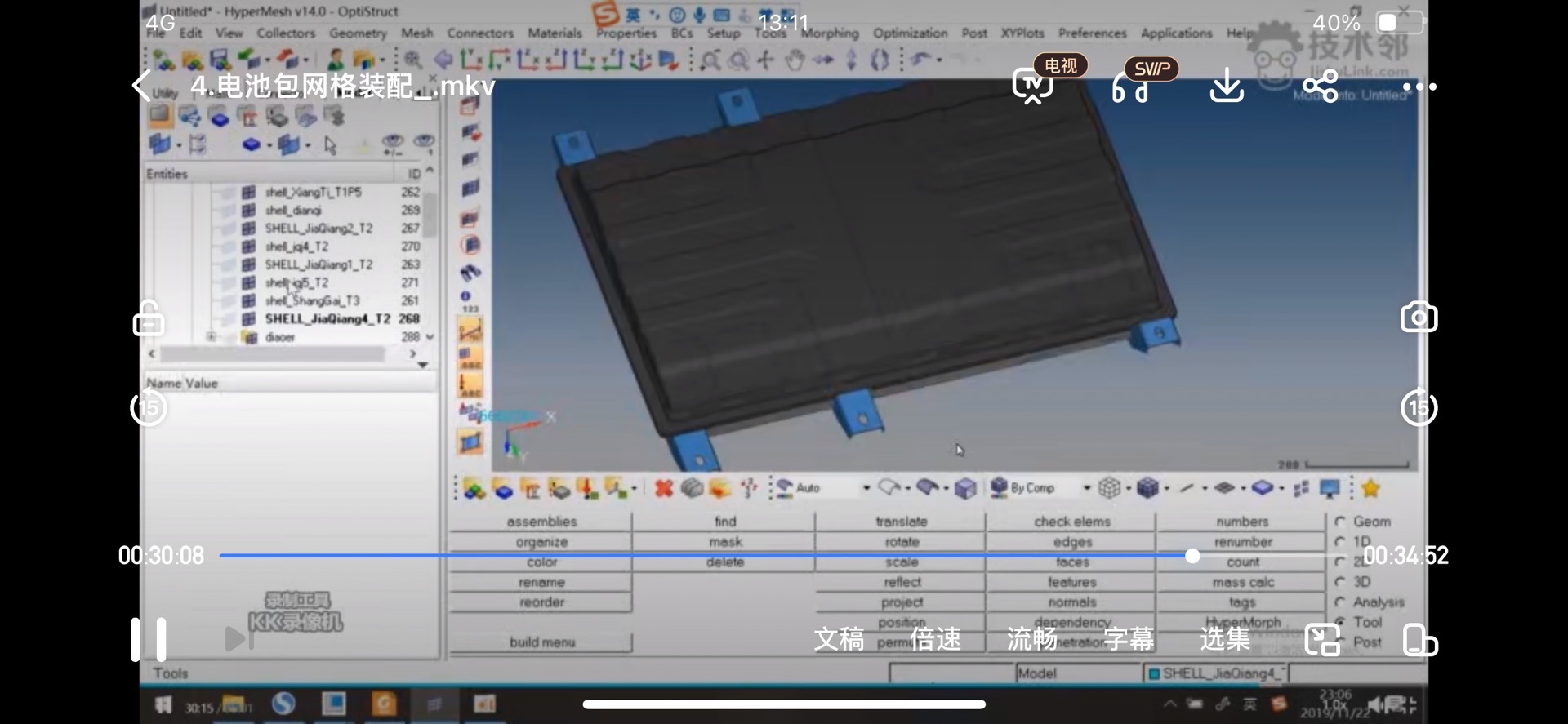Viewport: 1568px width, 724px height.
Task: Pause the video playback
Action: tap(149, 639)
